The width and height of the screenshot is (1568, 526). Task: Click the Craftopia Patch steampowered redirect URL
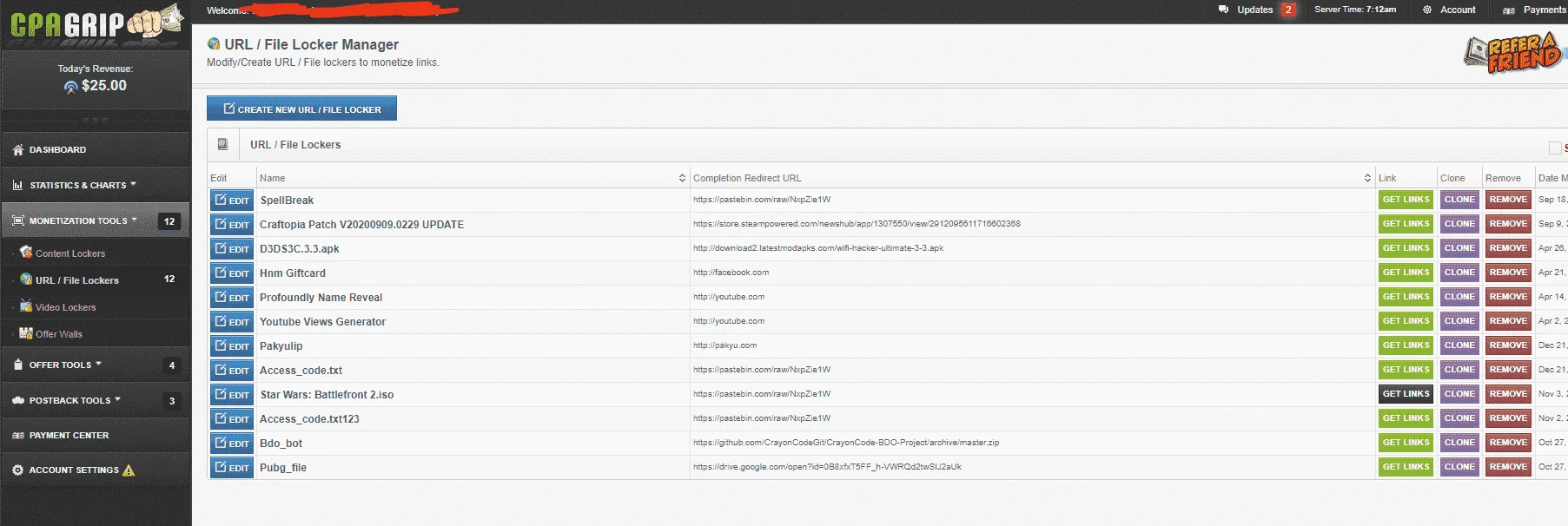pos(857,224)
